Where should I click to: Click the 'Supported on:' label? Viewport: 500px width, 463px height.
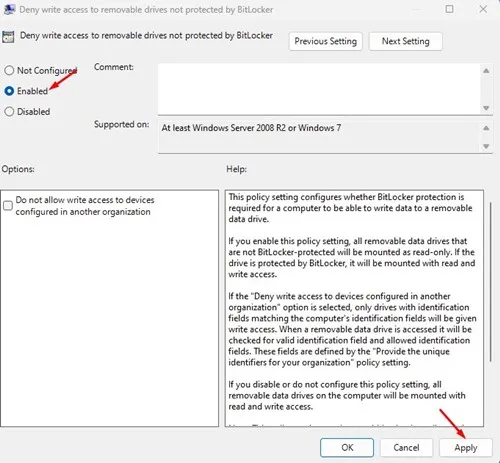coord(121,125)
